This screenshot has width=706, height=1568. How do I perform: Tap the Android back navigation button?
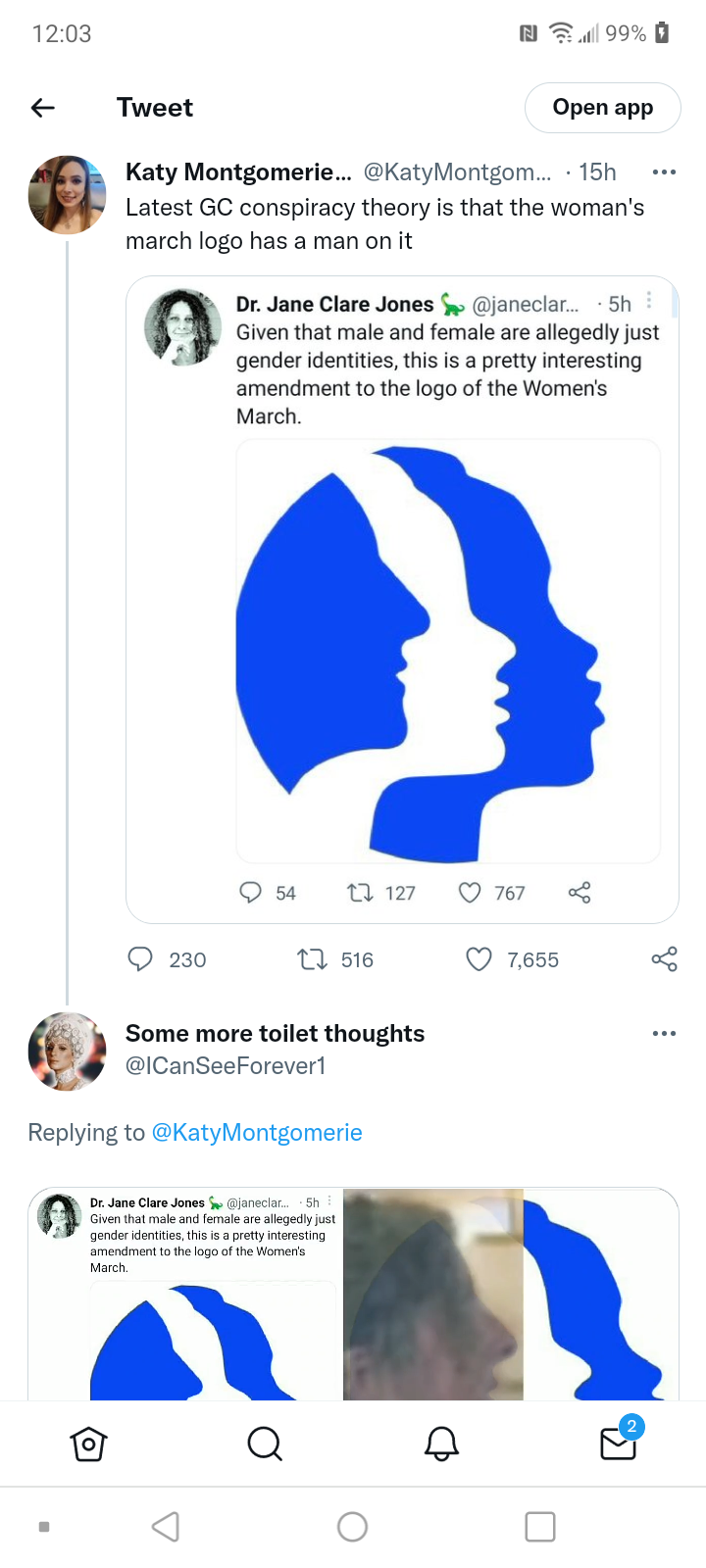coord(166,1527)
